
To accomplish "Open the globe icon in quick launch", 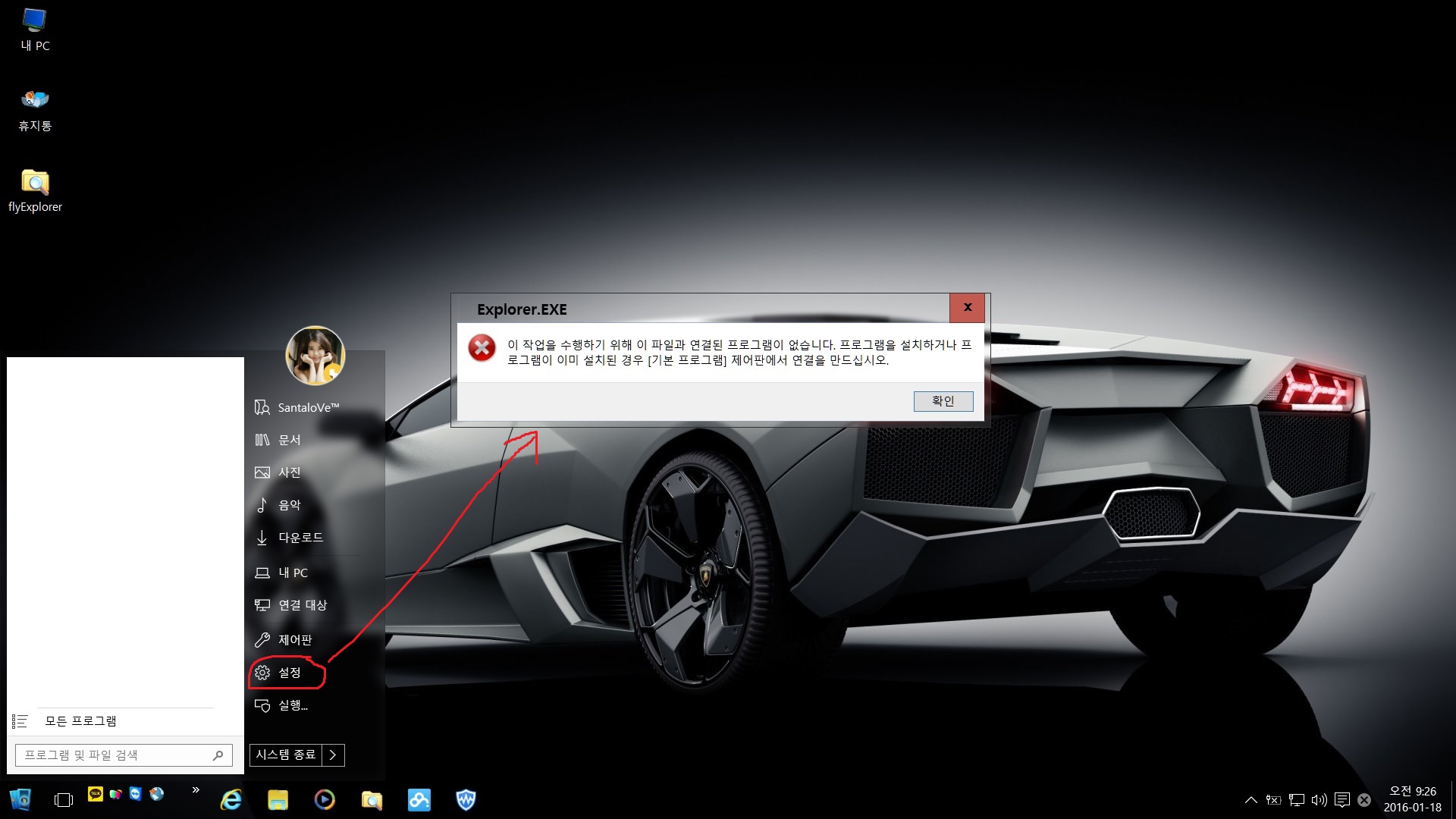I will coord(157,794).
